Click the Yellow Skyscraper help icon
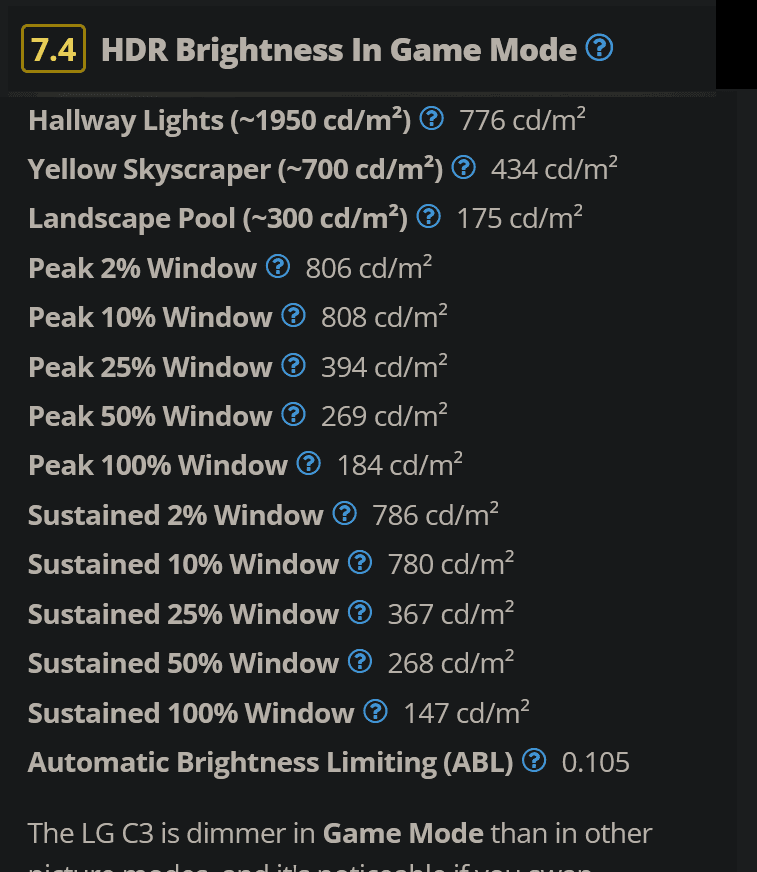Image resolution: width=757 pixels, height=872 pixels. coord(463,167)
